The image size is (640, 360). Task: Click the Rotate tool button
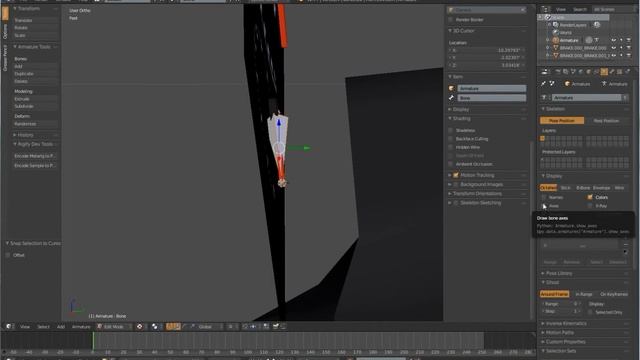(36, 28)
